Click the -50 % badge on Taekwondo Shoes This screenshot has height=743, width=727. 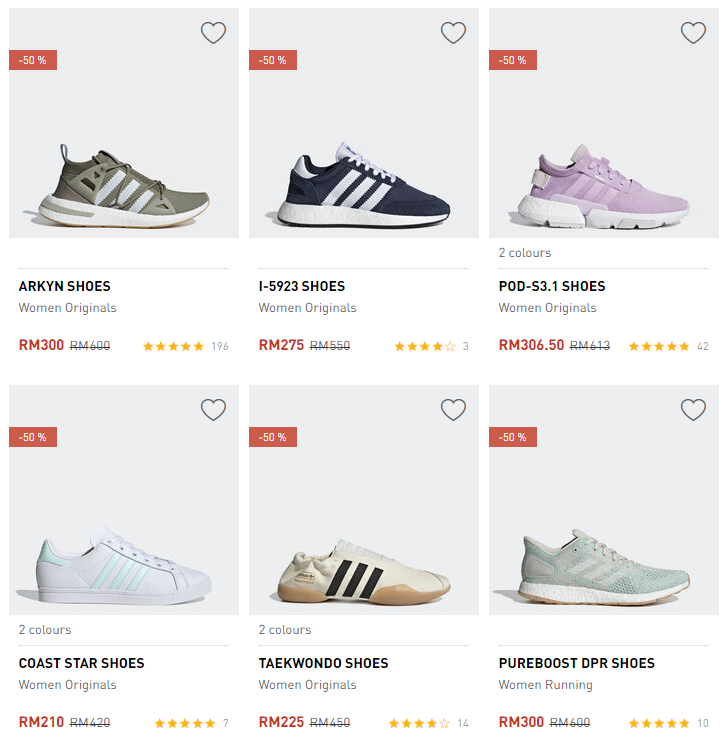pyautogui.click(x=273, y=437)
